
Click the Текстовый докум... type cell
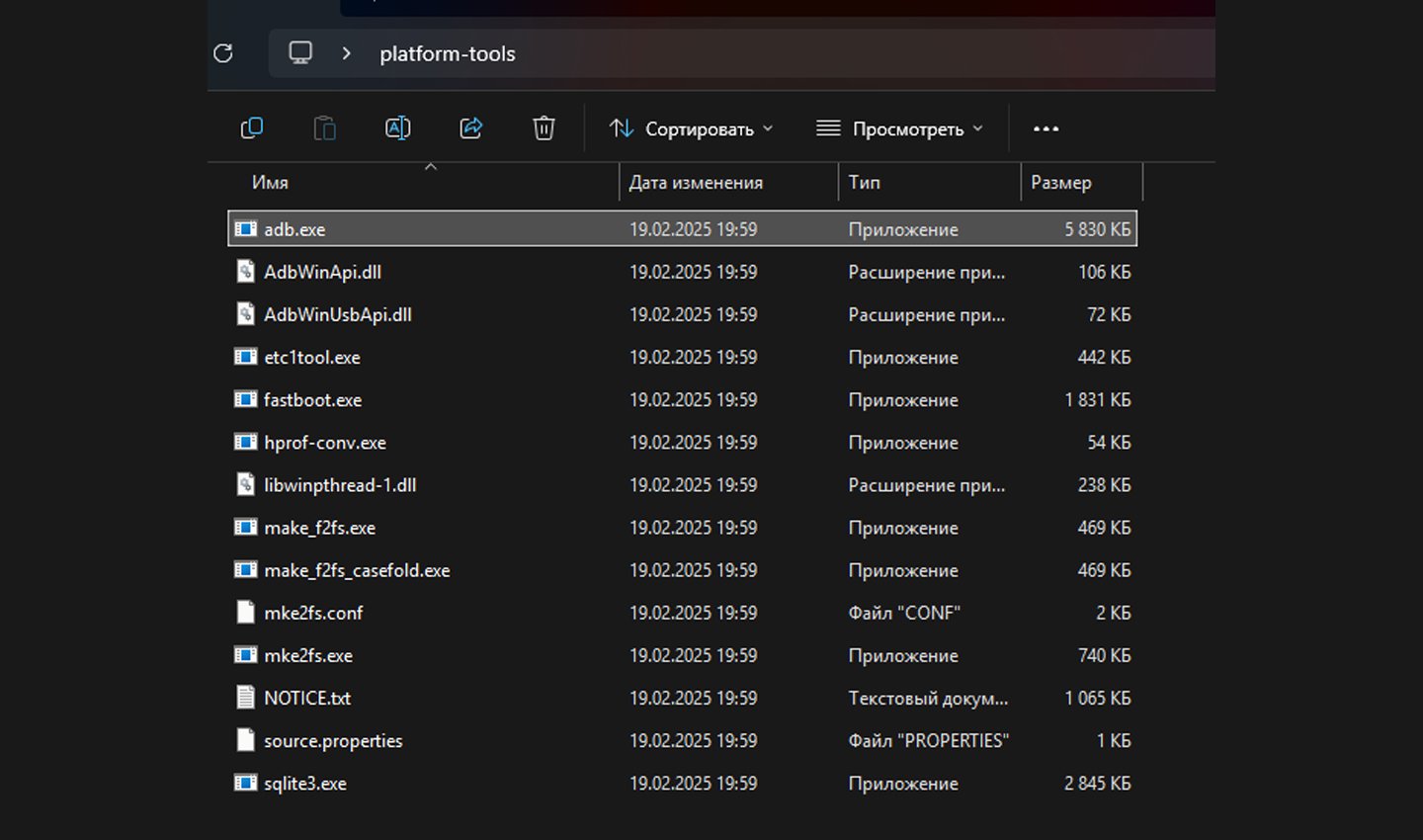[x=928, y=698]
